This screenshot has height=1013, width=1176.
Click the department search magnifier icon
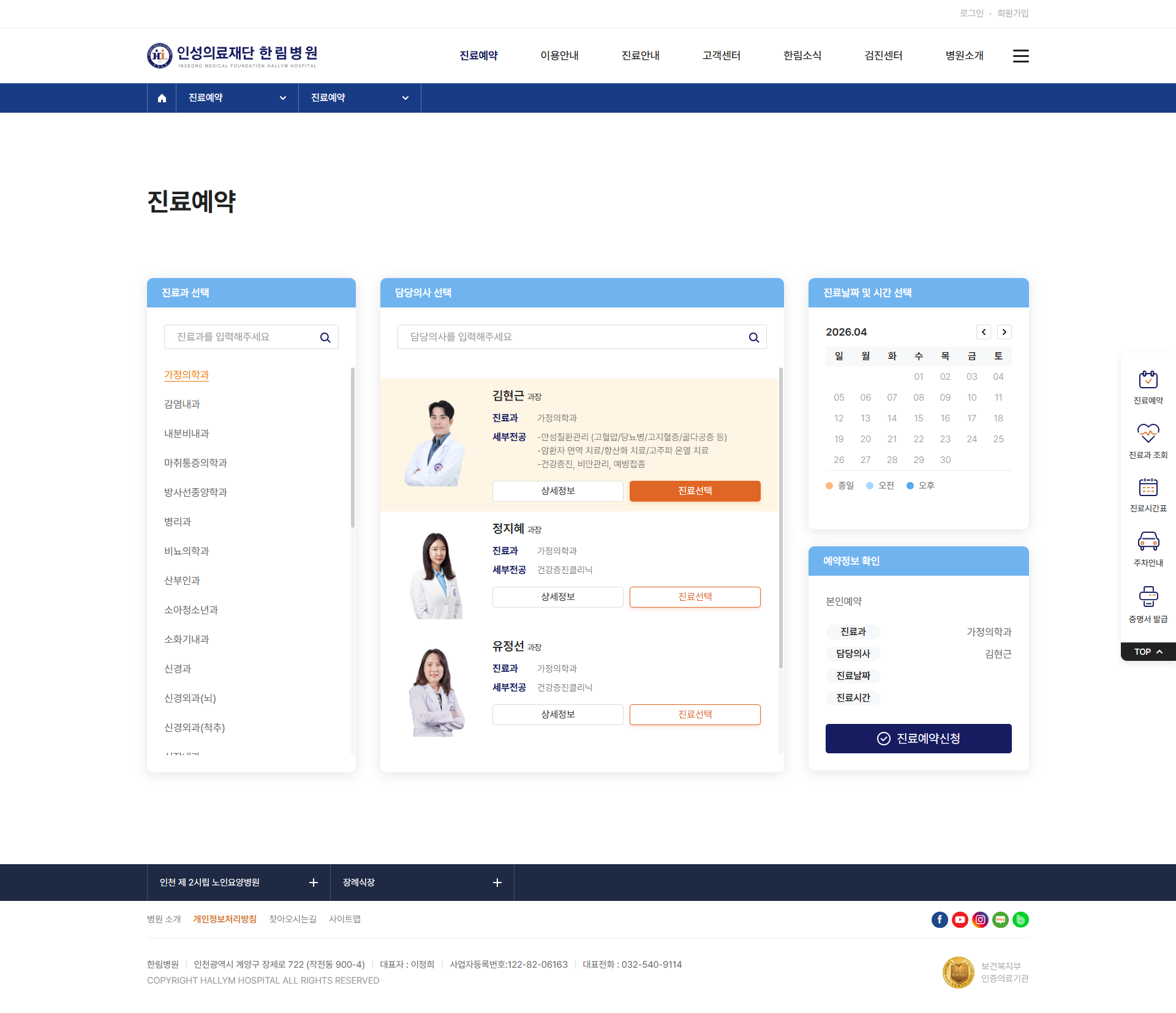point(325,337)
